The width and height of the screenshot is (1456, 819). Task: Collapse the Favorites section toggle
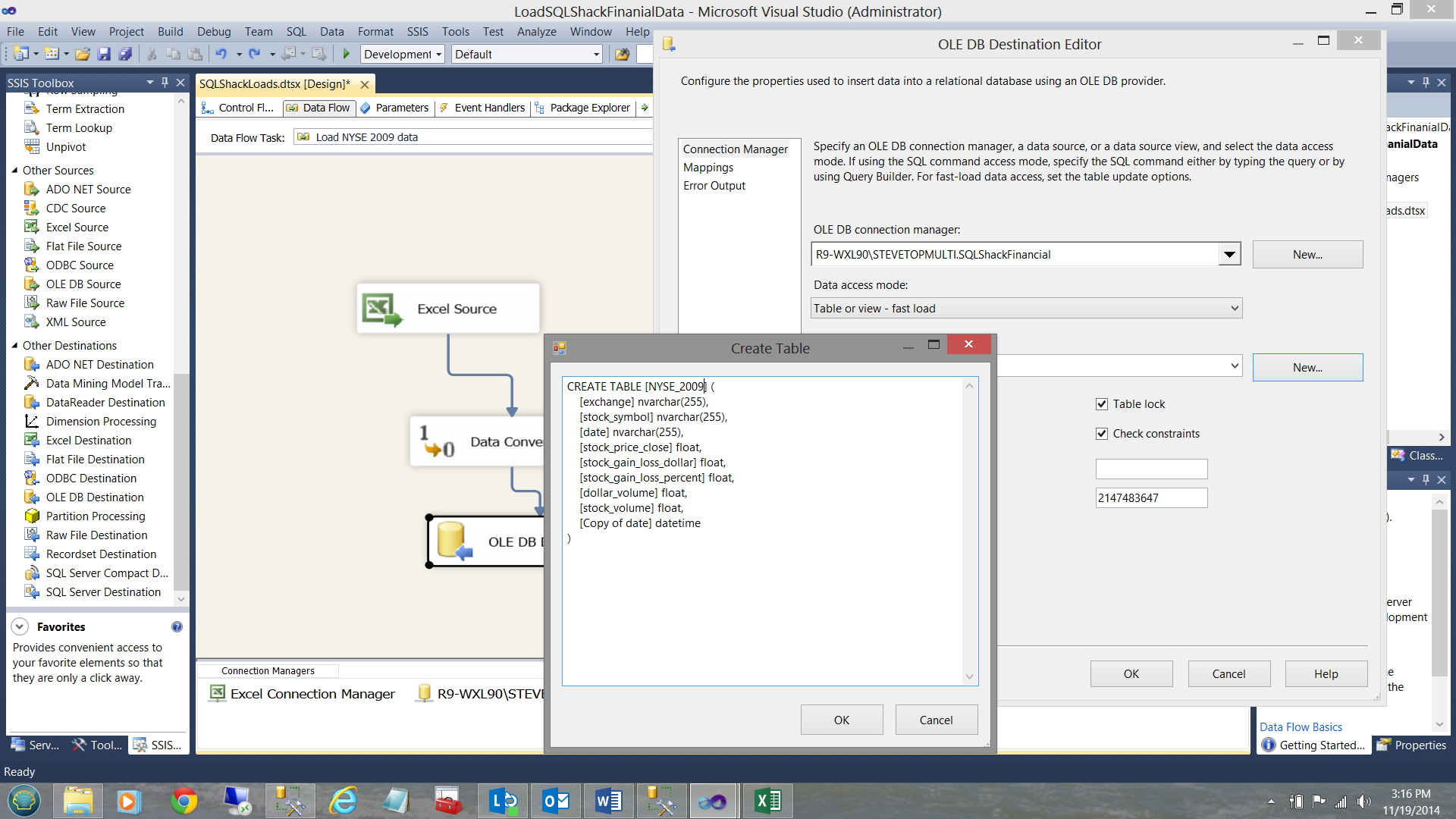coord(20,627)
